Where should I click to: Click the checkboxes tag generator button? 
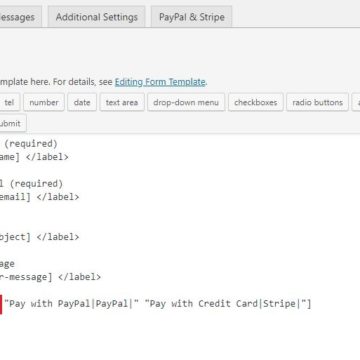click(256, 102)
